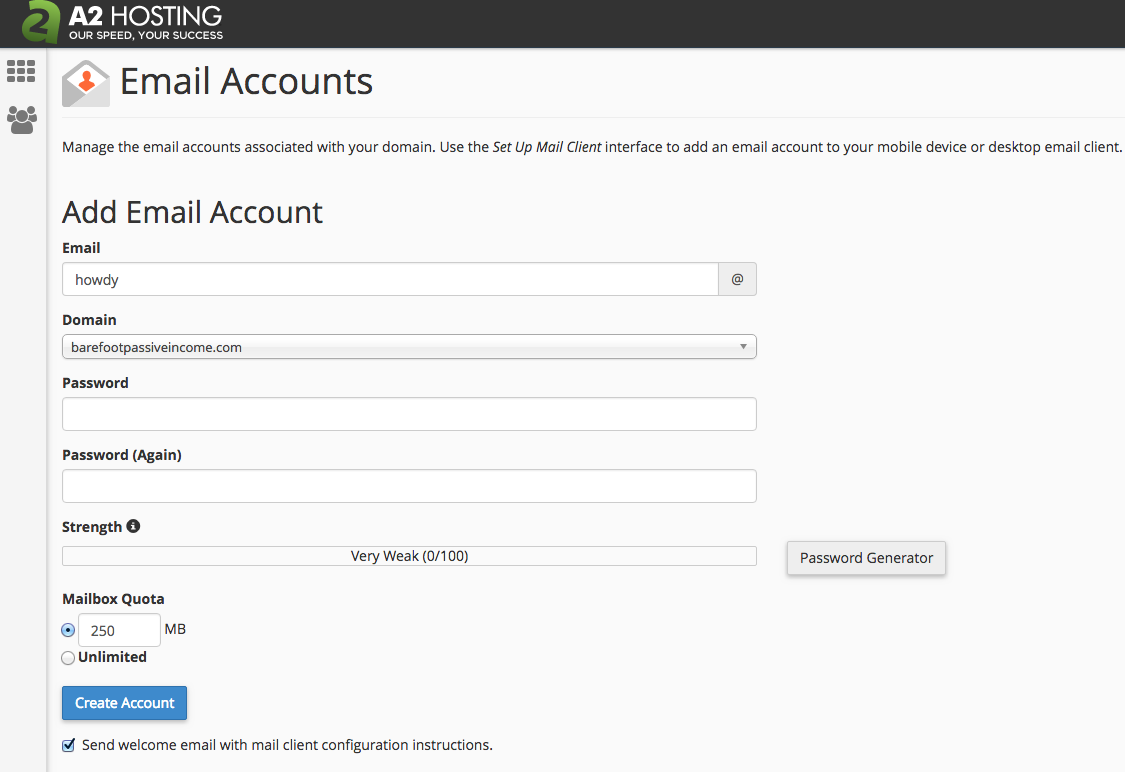Click the A2 Hosting logo
The width and height of the screenshot is (1125, 772).
click(x=122, y=23)
